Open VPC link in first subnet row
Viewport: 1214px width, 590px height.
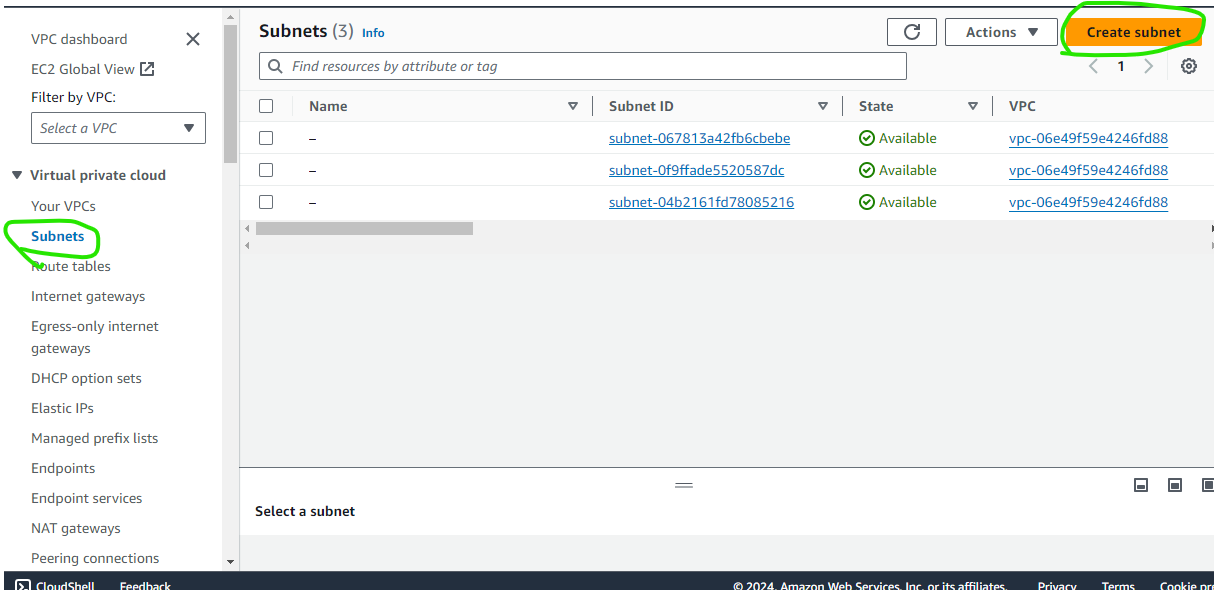click(1088, 138)
